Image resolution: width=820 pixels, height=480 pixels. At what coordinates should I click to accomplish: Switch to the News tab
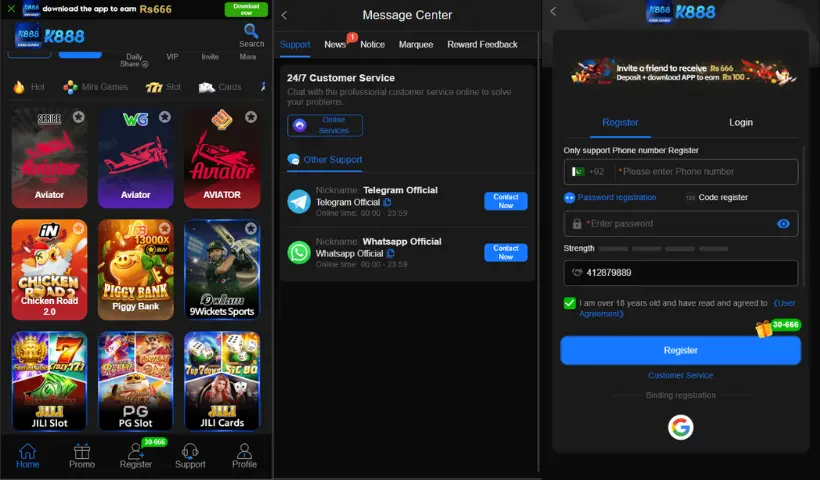335,45
